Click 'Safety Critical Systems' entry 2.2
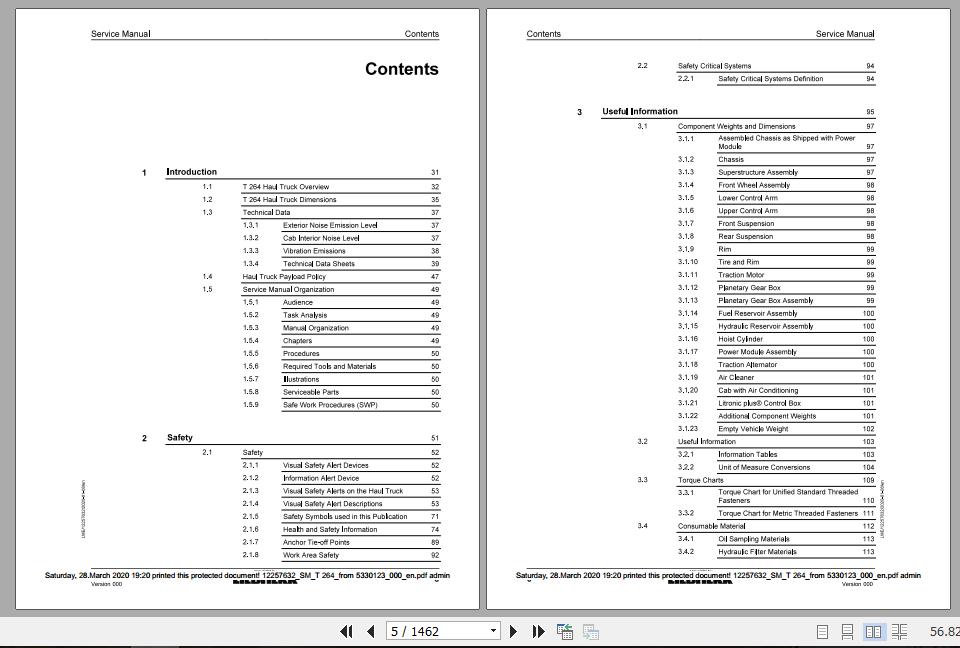The width and height of the screenshot is (960, 648). [714, 66]
